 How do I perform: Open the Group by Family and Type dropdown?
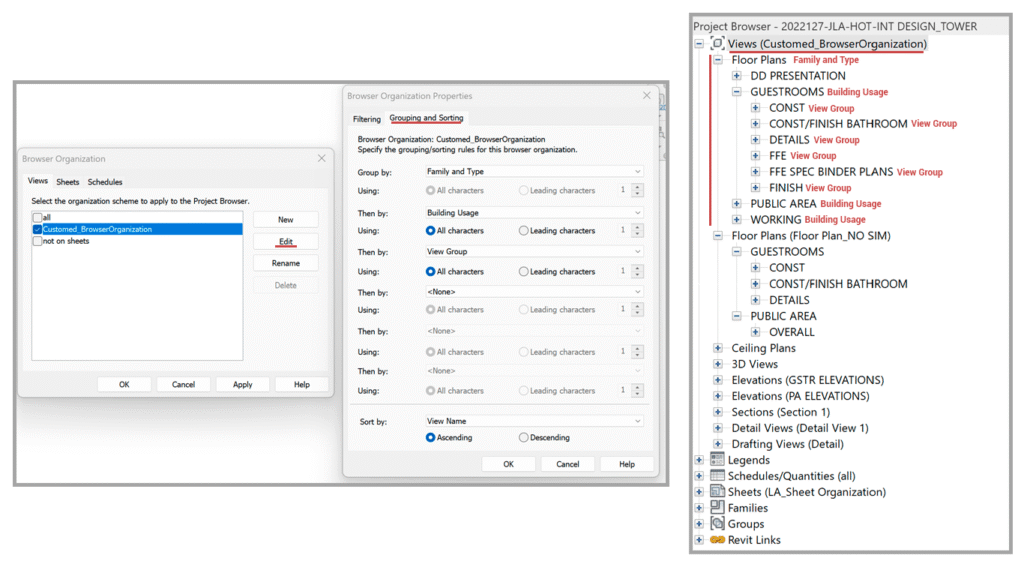[x=532, y=172]
